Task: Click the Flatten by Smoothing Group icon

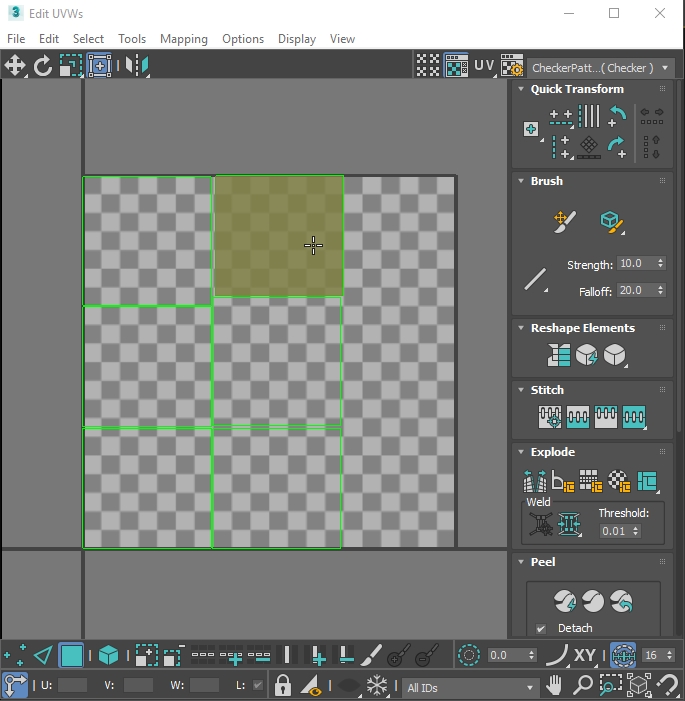Action: [591, 481]
